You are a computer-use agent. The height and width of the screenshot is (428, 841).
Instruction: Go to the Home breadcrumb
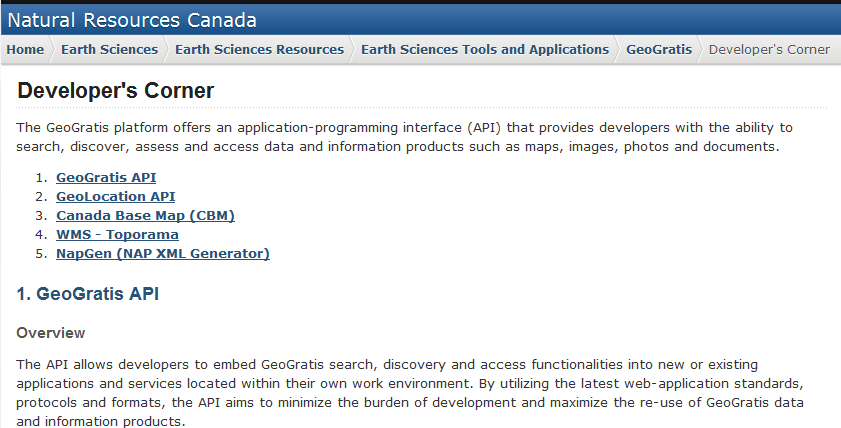[25, 49]
